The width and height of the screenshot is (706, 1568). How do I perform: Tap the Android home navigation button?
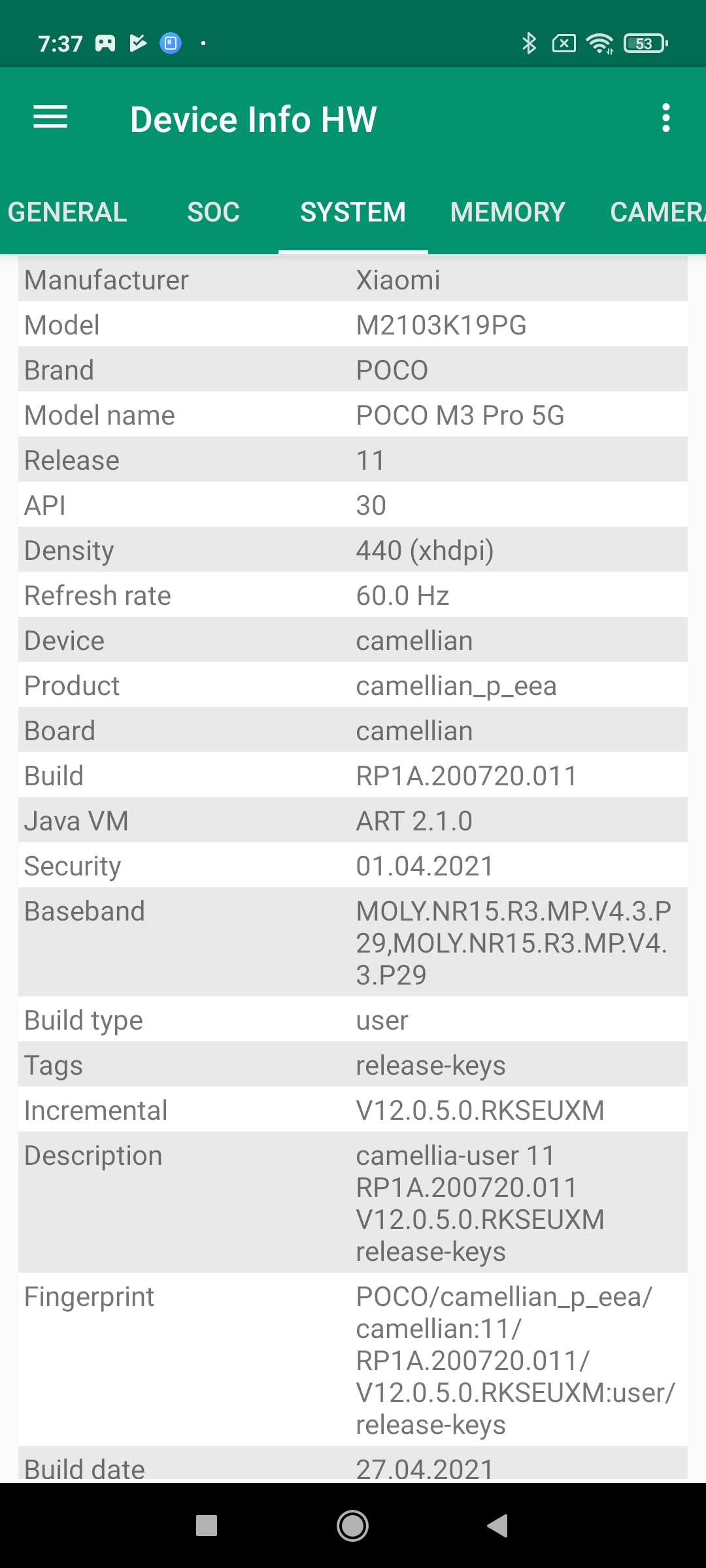(x=352, y=1526)
